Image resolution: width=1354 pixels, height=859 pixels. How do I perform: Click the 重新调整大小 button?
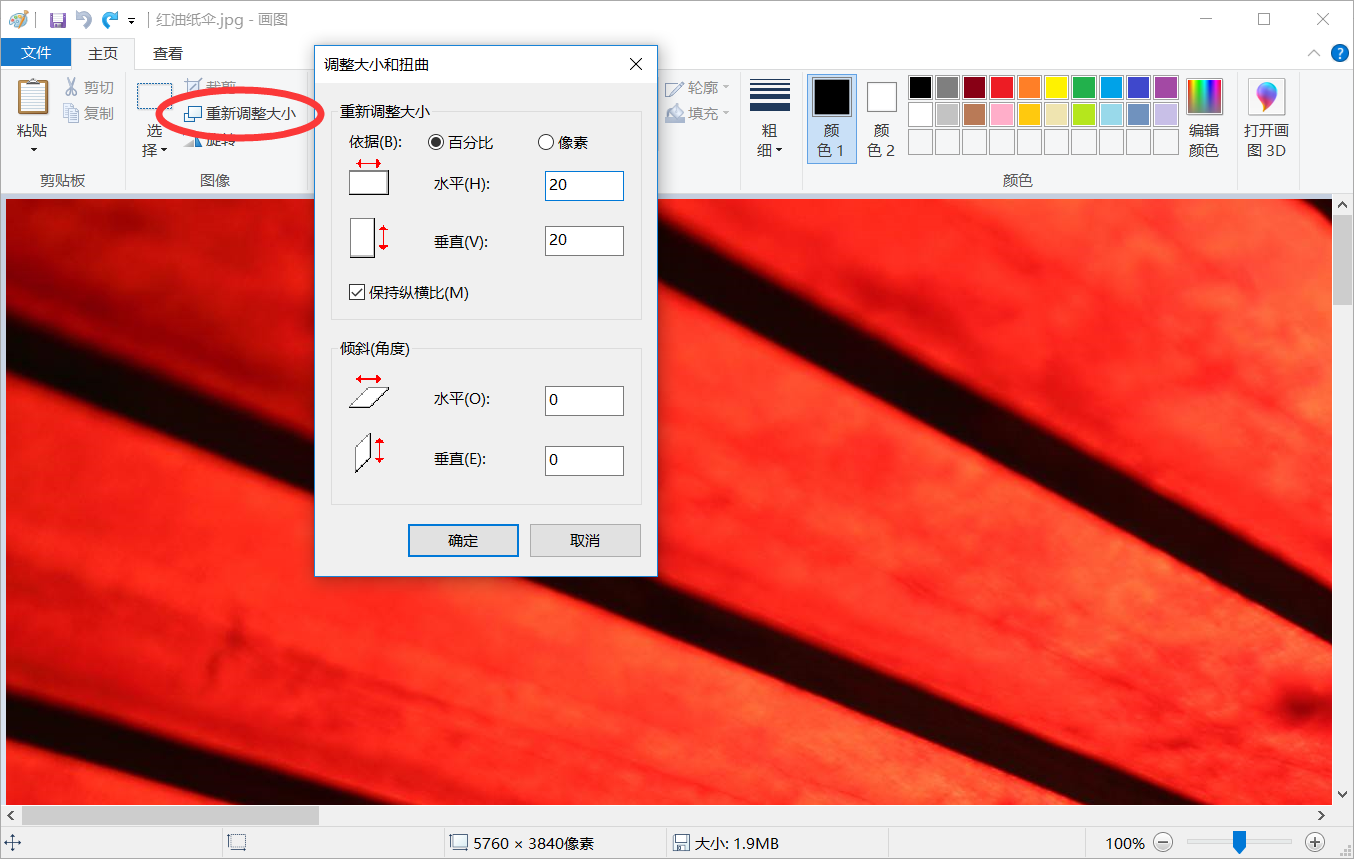point(240,113)
